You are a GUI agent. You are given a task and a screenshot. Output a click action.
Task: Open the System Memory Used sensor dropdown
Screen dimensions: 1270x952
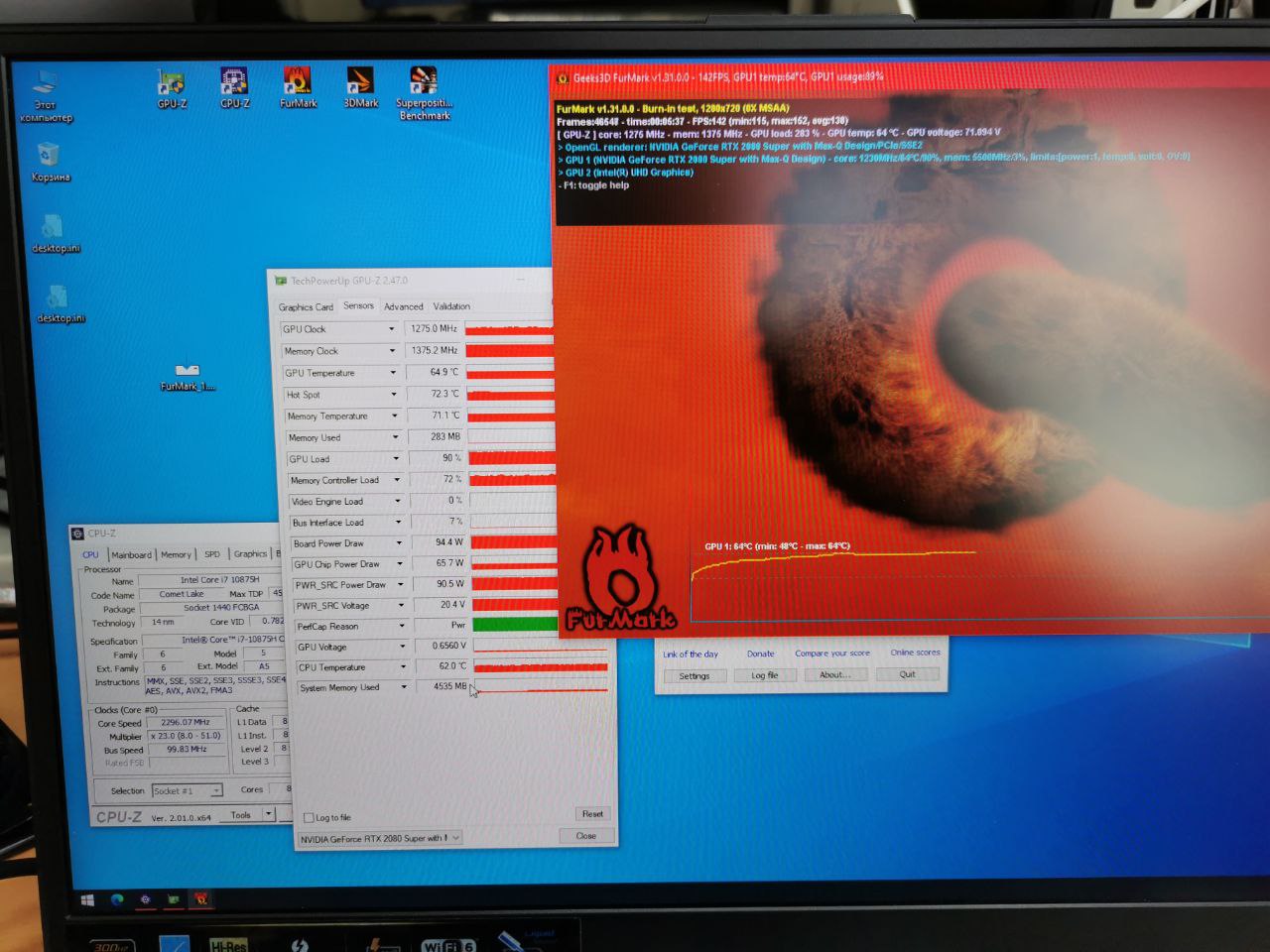[x=404, y=687]
